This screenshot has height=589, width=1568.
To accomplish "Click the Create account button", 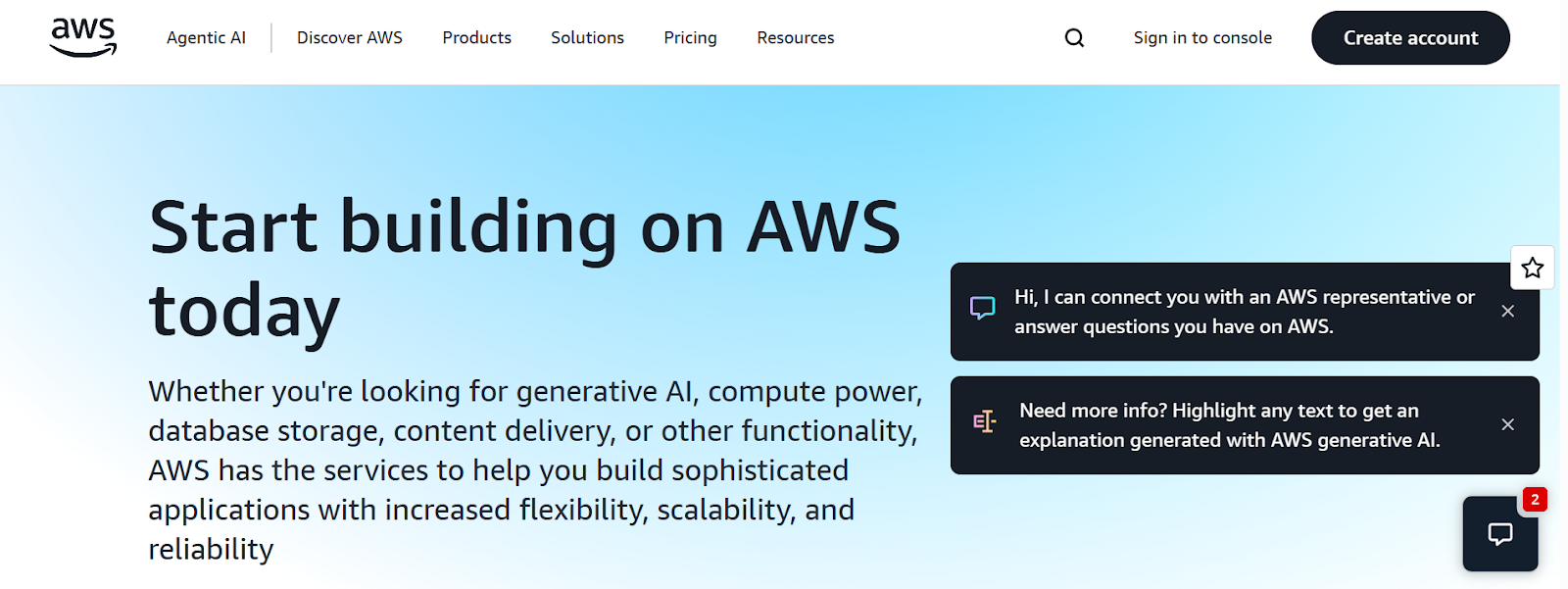I will [1410, 37].
